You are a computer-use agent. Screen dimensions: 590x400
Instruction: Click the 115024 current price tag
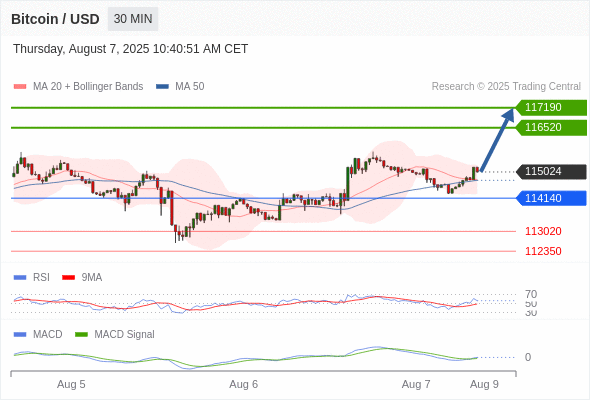[551, 172]
